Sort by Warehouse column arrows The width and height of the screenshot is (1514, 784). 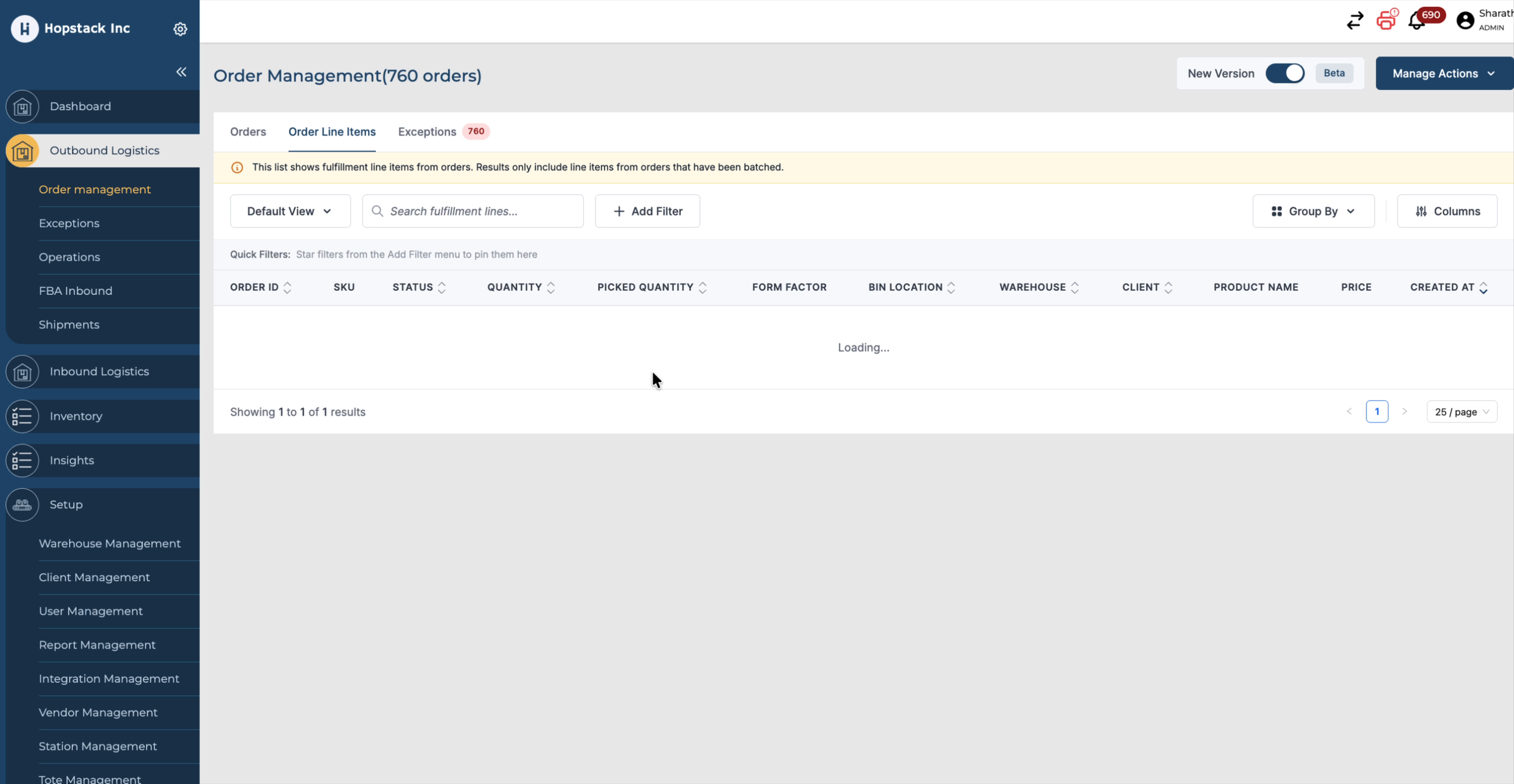coord(1074,288)
